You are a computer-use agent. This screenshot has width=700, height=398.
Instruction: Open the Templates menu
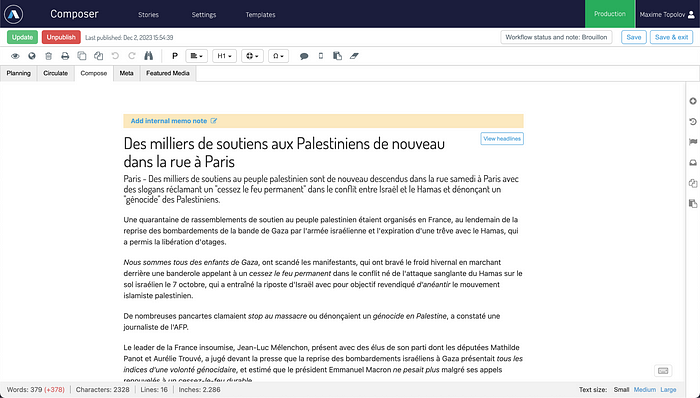[260, 15]
